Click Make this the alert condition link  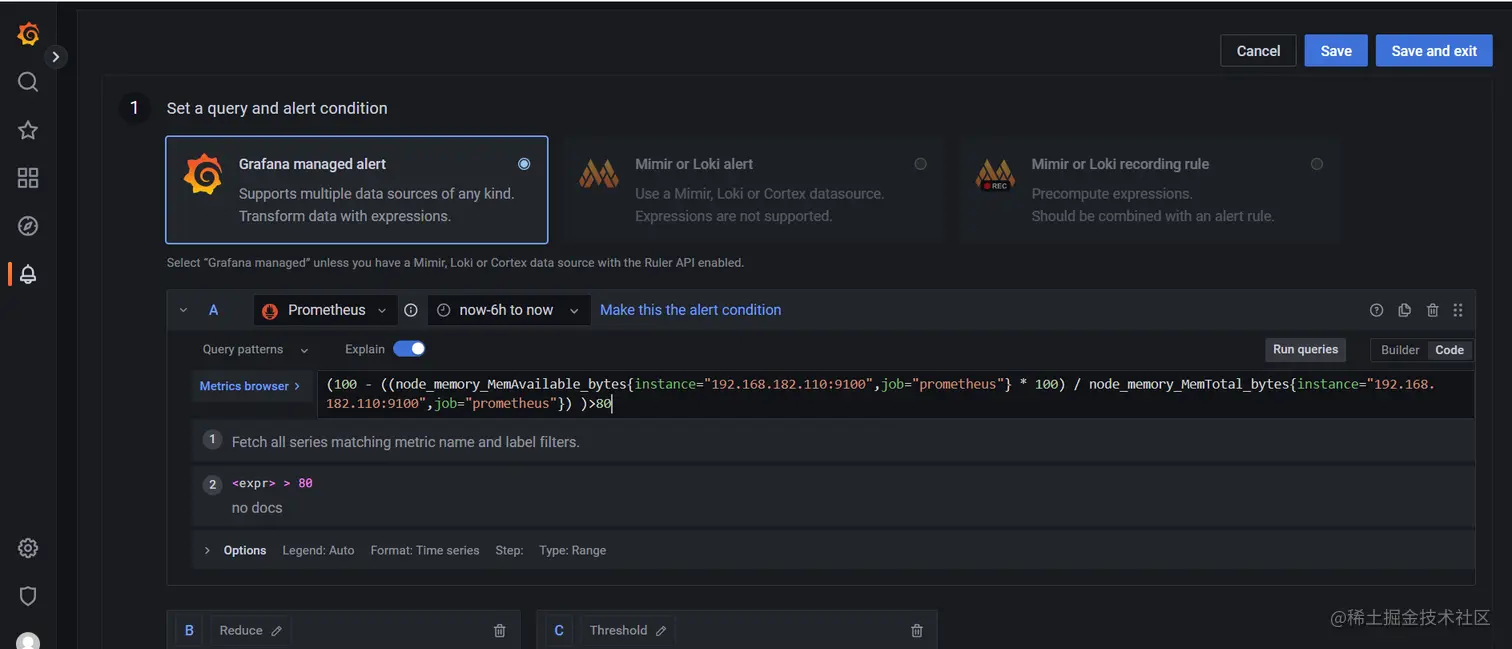tap(691, 310)
